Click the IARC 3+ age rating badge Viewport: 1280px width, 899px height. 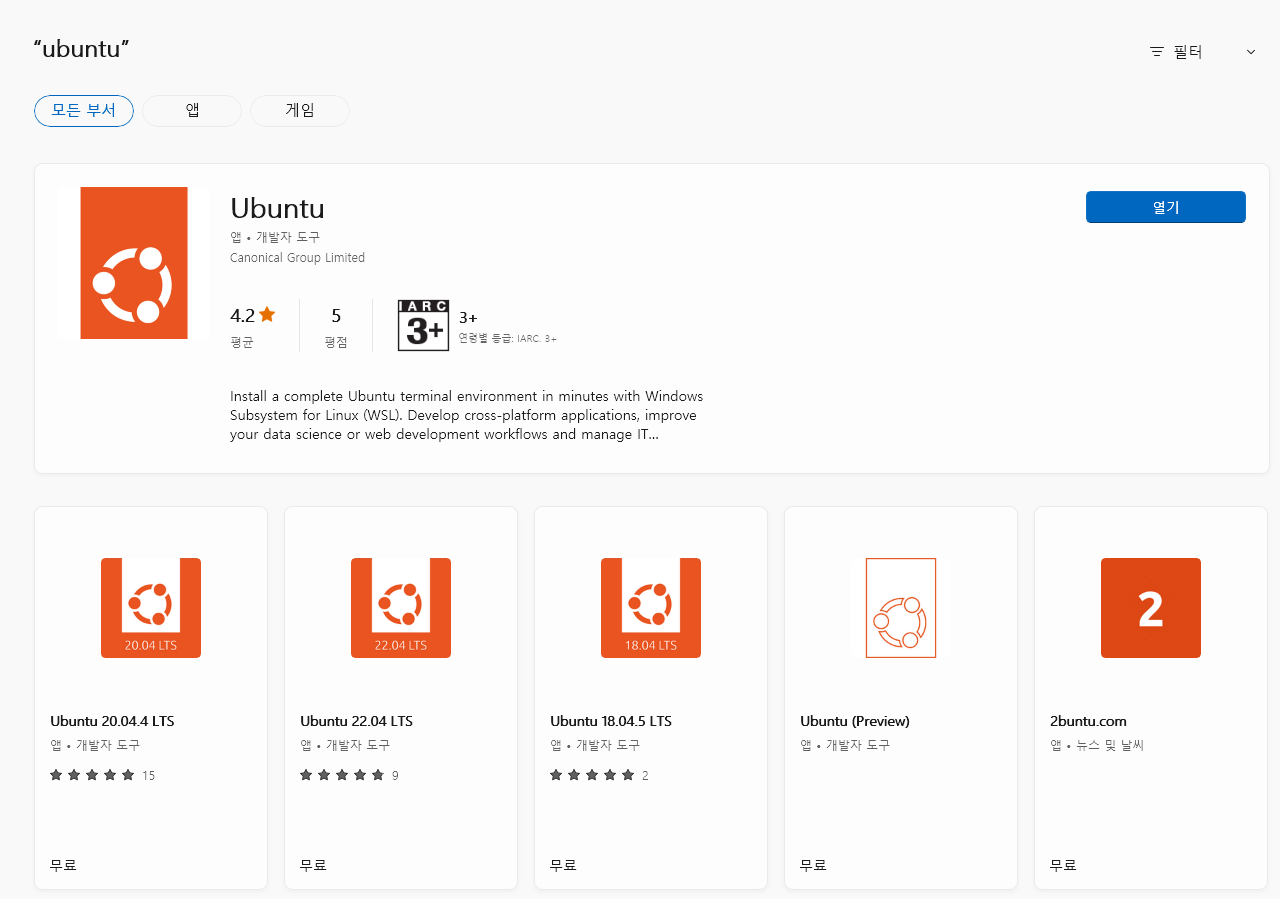423,324
